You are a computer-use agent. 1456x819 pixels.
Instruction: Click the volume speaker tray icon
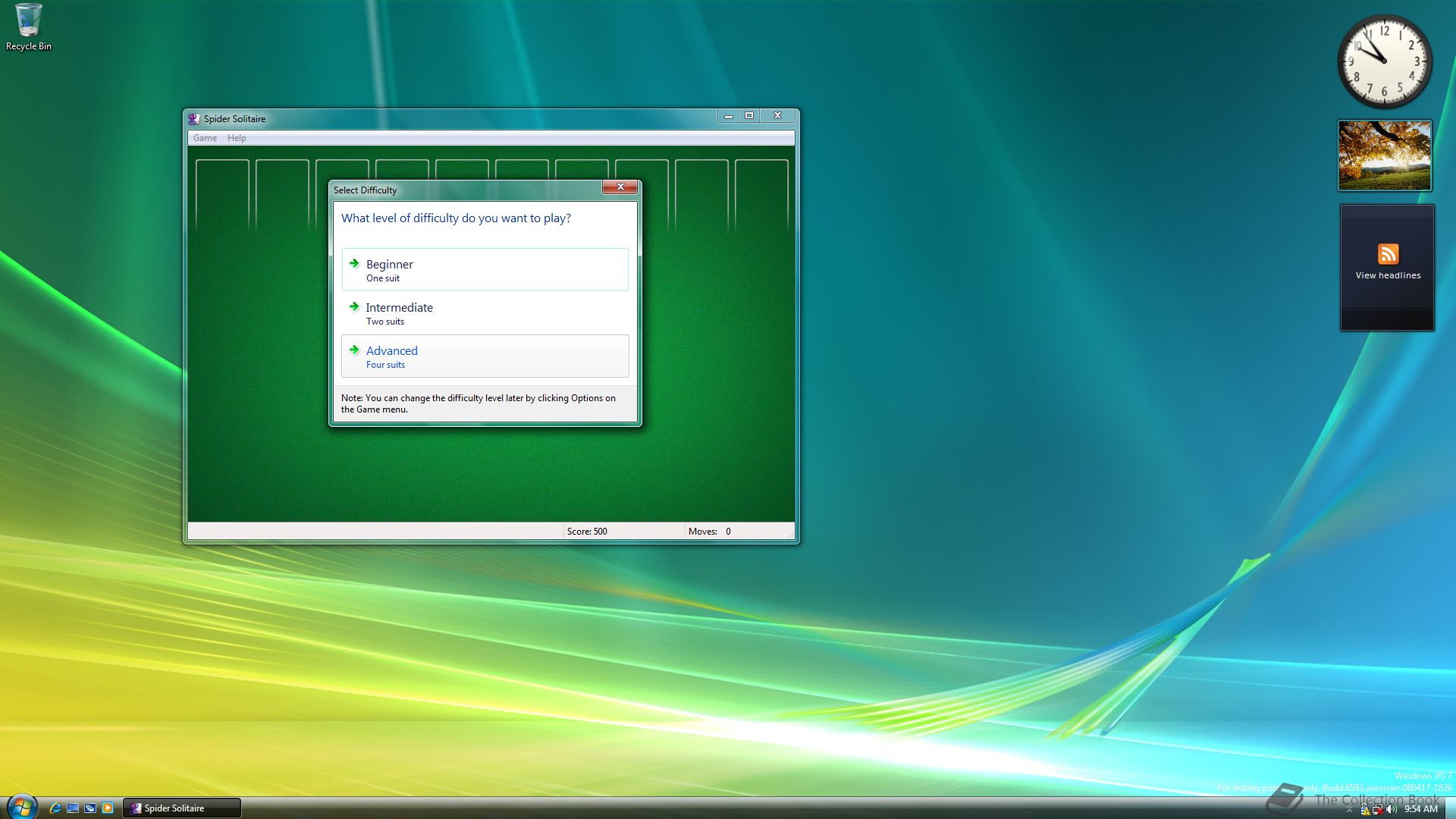coord(1391,809)
